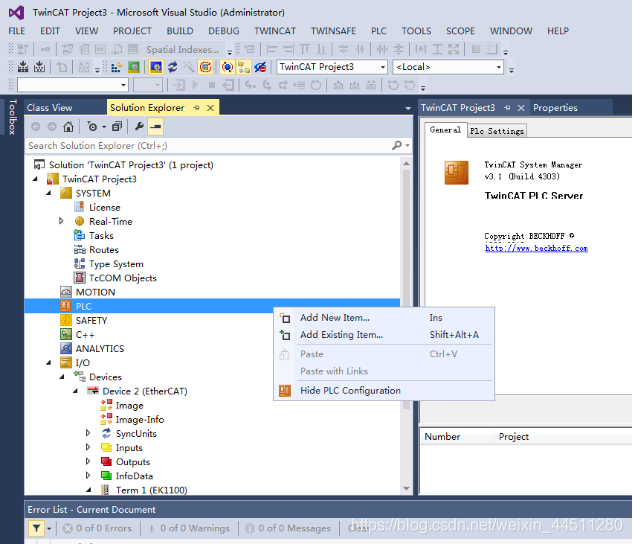Click the first Build download toolbar icon
The width and height of the screenshot is (633, 544).
[x=23, y=67]
